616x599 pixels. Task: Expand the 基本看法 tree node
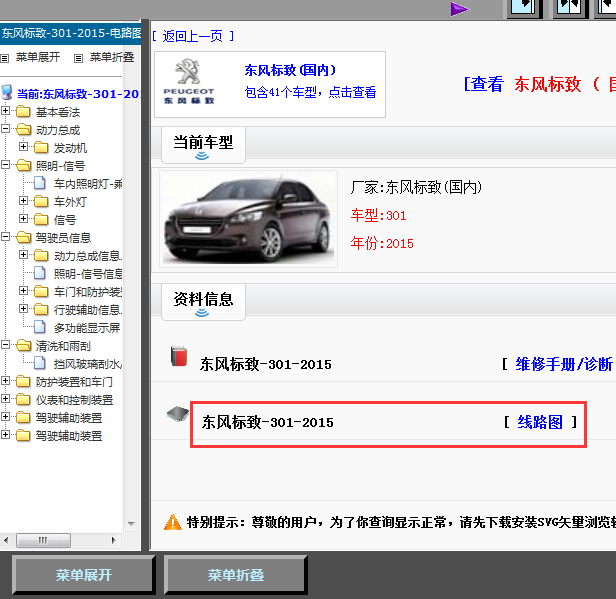[x=6, y=111]
